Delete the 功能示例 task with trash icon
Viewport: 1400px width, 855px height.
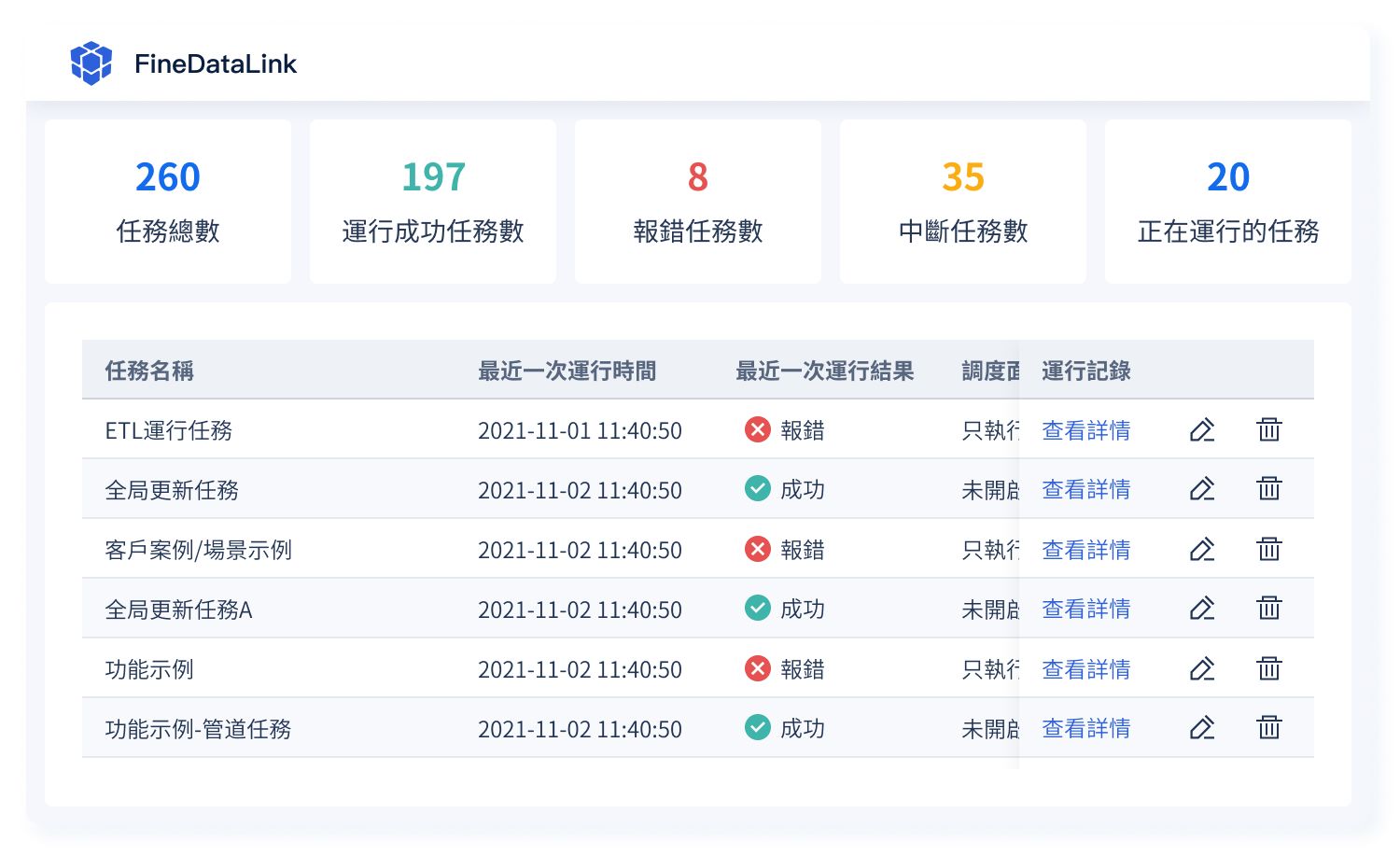pos(1269,667)
